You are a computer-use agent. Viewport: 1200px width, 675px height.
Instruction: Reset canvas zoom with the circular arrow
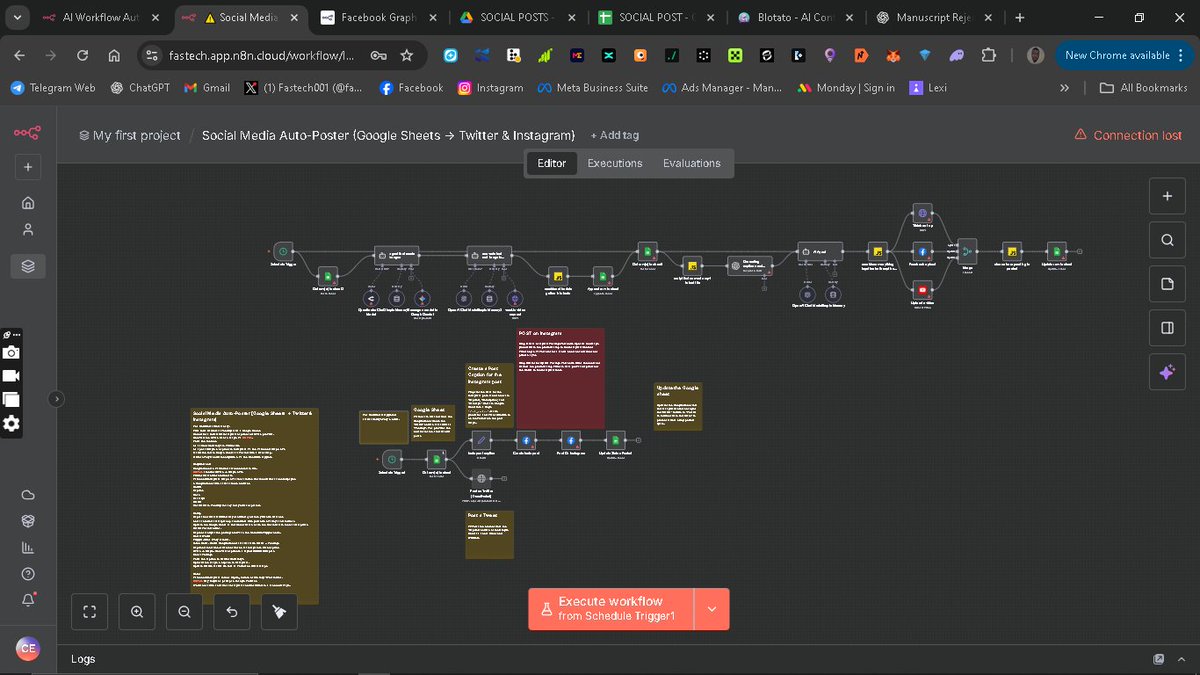click(232, 612)
